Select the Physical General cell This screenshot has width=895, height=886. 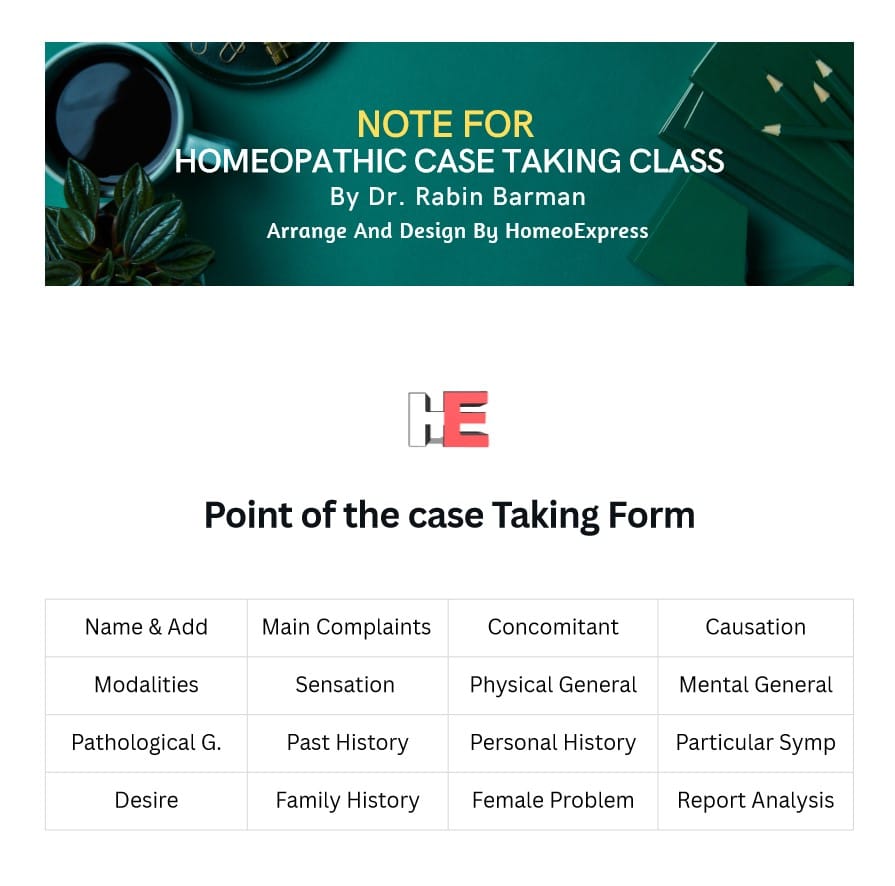point(553,685)
